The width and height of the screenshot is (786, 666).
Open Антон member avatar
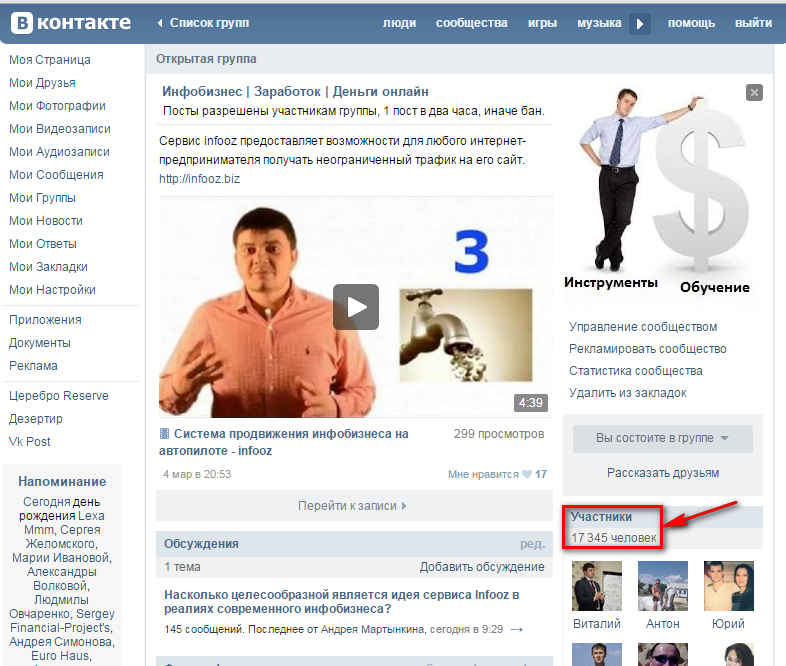click(663, 586)
